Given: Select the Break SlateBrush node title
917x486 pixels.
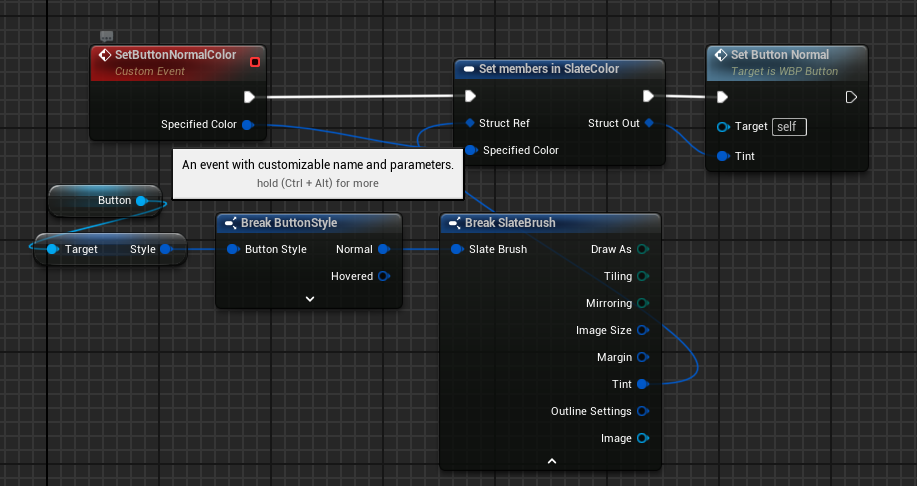Looking at the screenshot, I should pyautogui.click(x=510, y=223).
